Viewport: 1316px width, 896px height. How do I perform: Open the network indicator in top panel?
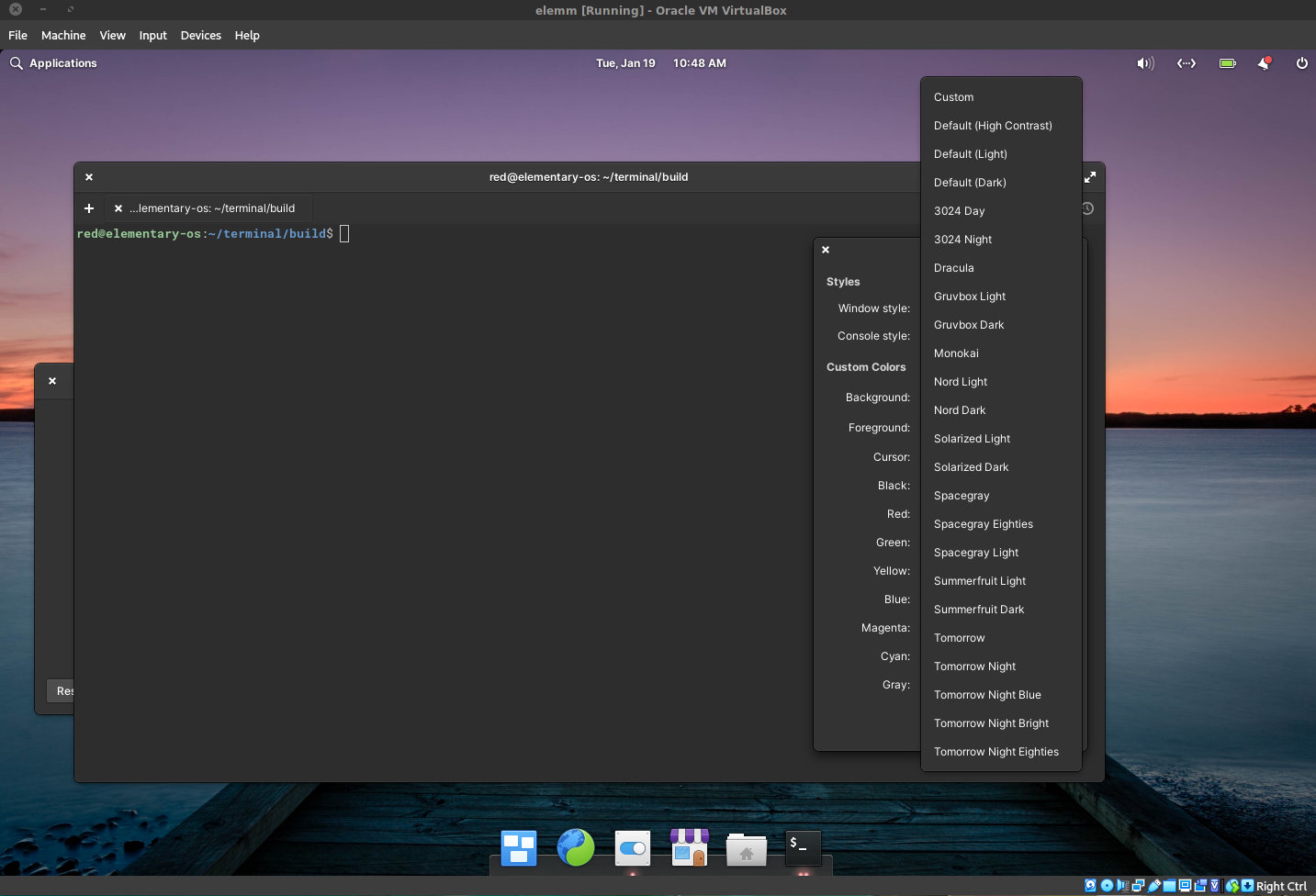pyautogui.click(x=1187, y=63)
